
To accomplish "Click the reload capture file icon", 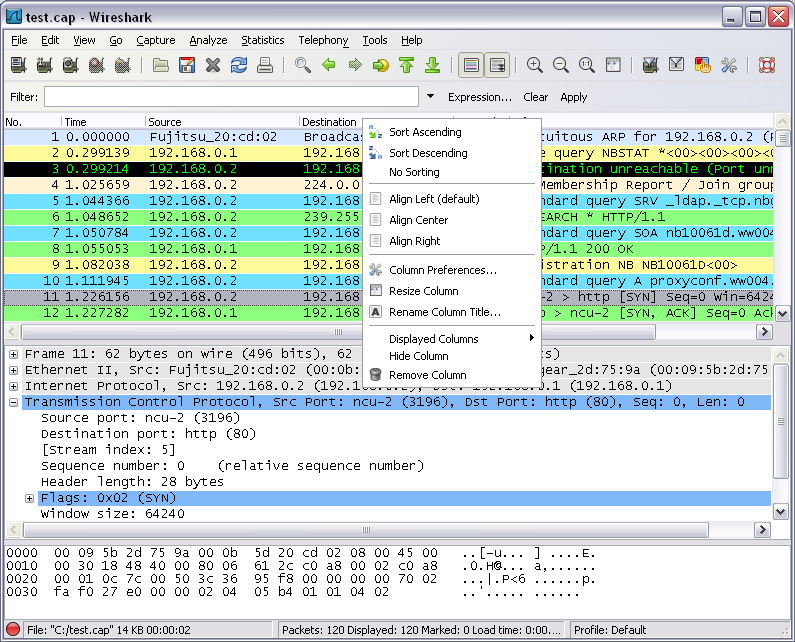I will (x=238, y=66).
